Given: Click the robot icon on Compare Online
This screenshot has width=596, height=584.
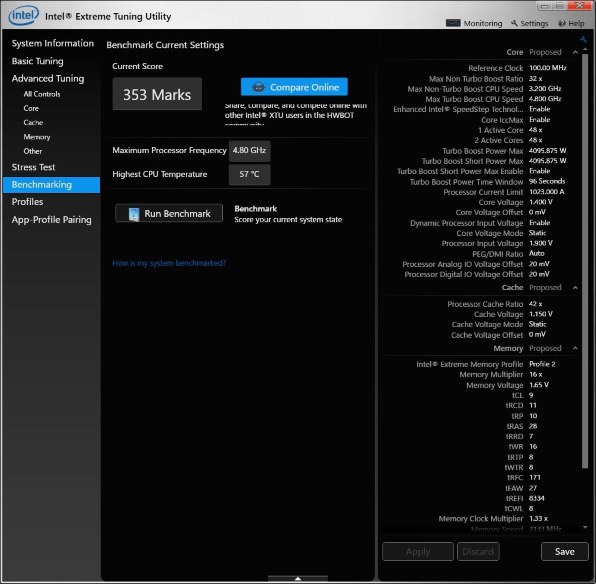Looking at the screenshot, I should pos(258,87).
